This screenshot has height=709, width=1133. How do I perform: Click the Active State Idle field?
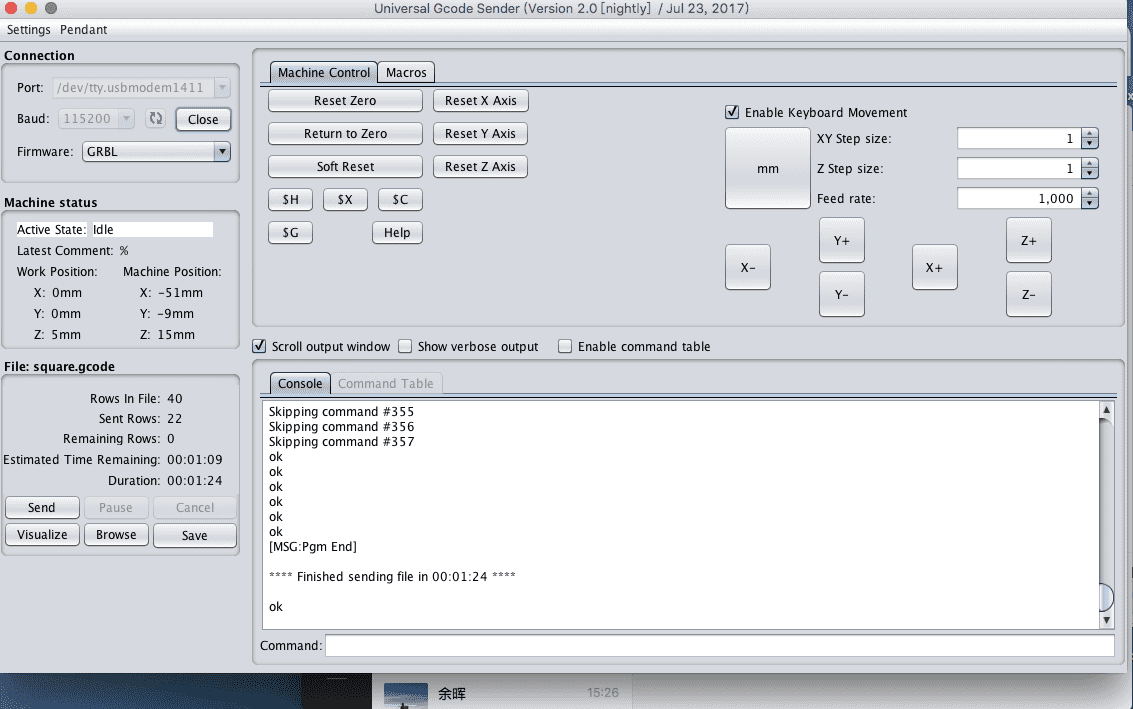(x=152, y=229)
